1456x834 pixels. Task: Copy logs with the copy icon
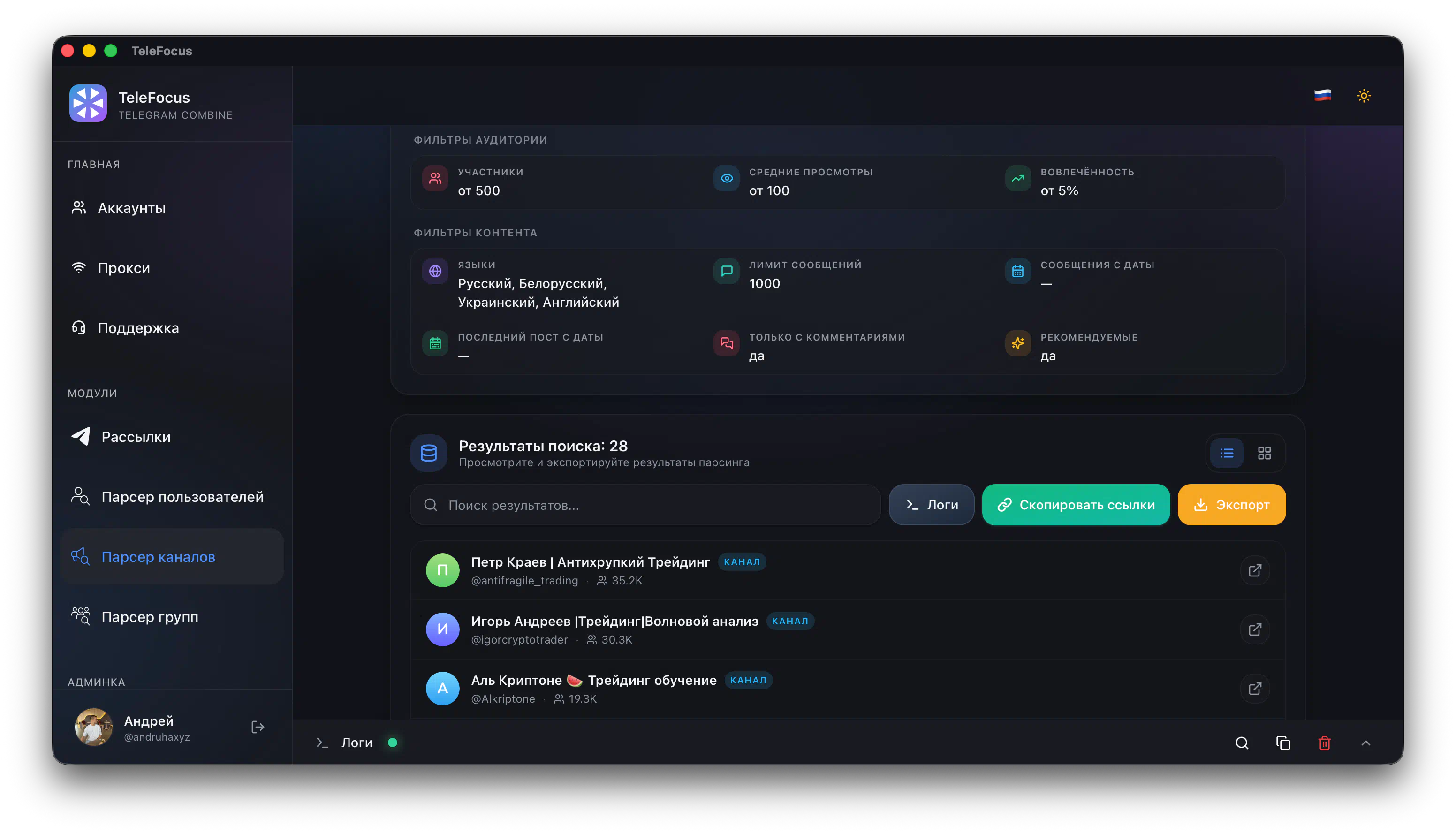coord(1283,743)
